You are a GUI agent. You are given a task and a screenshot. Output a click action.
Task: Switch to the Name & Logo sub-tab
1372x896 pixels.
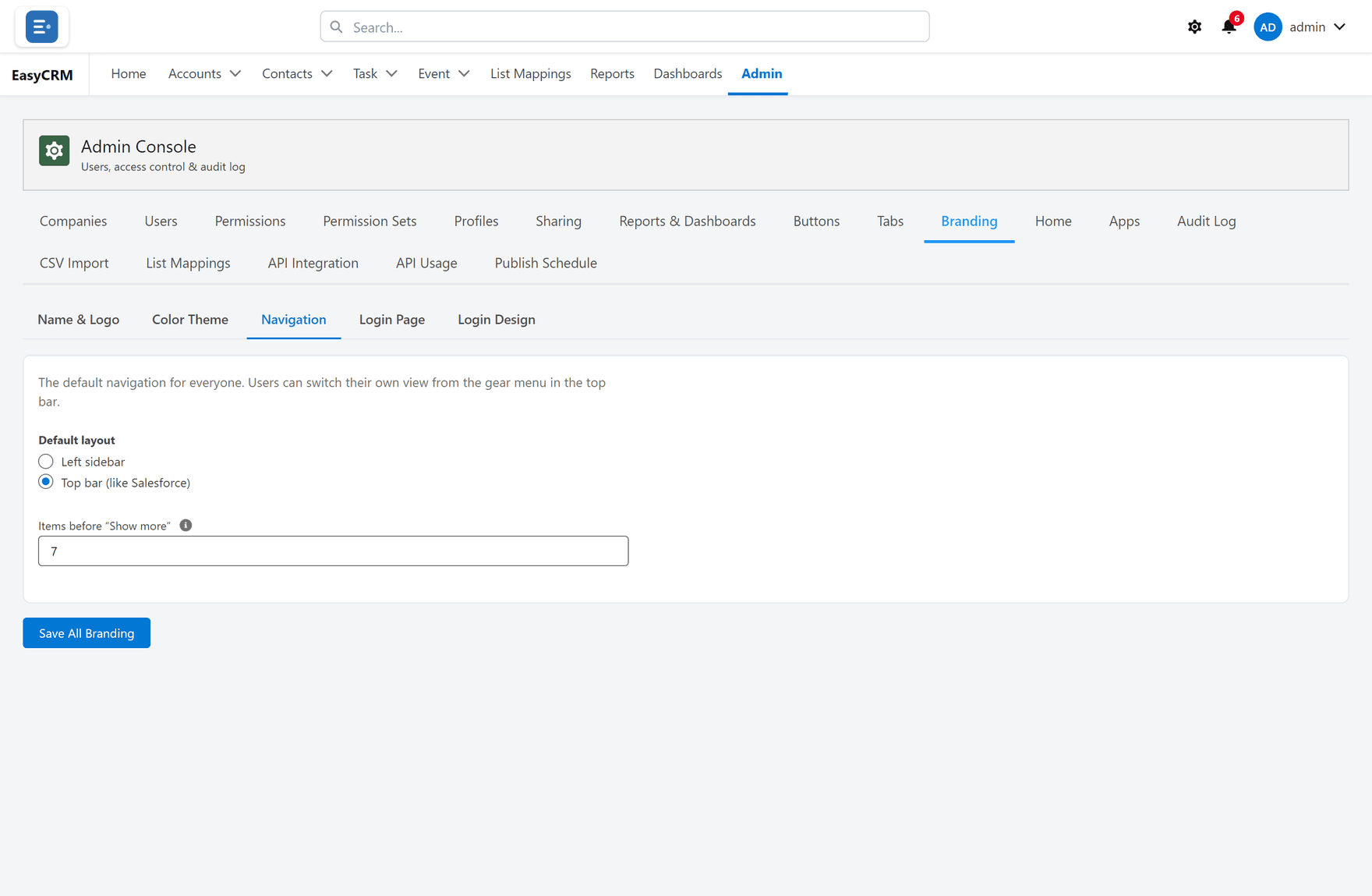pos(79,320)
